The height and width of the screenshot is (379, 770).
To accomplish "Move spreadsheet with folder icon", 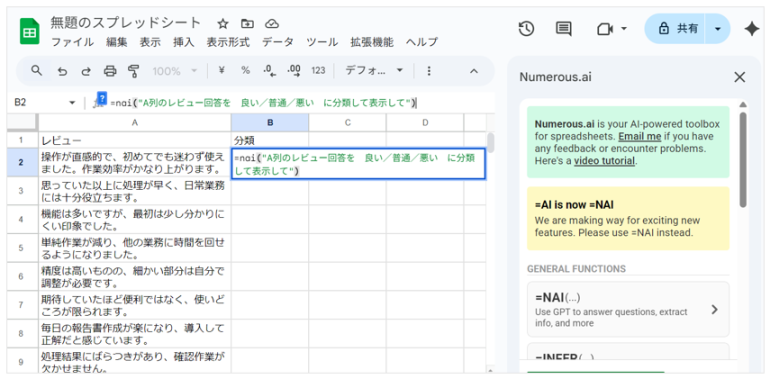I will point(248,24).
